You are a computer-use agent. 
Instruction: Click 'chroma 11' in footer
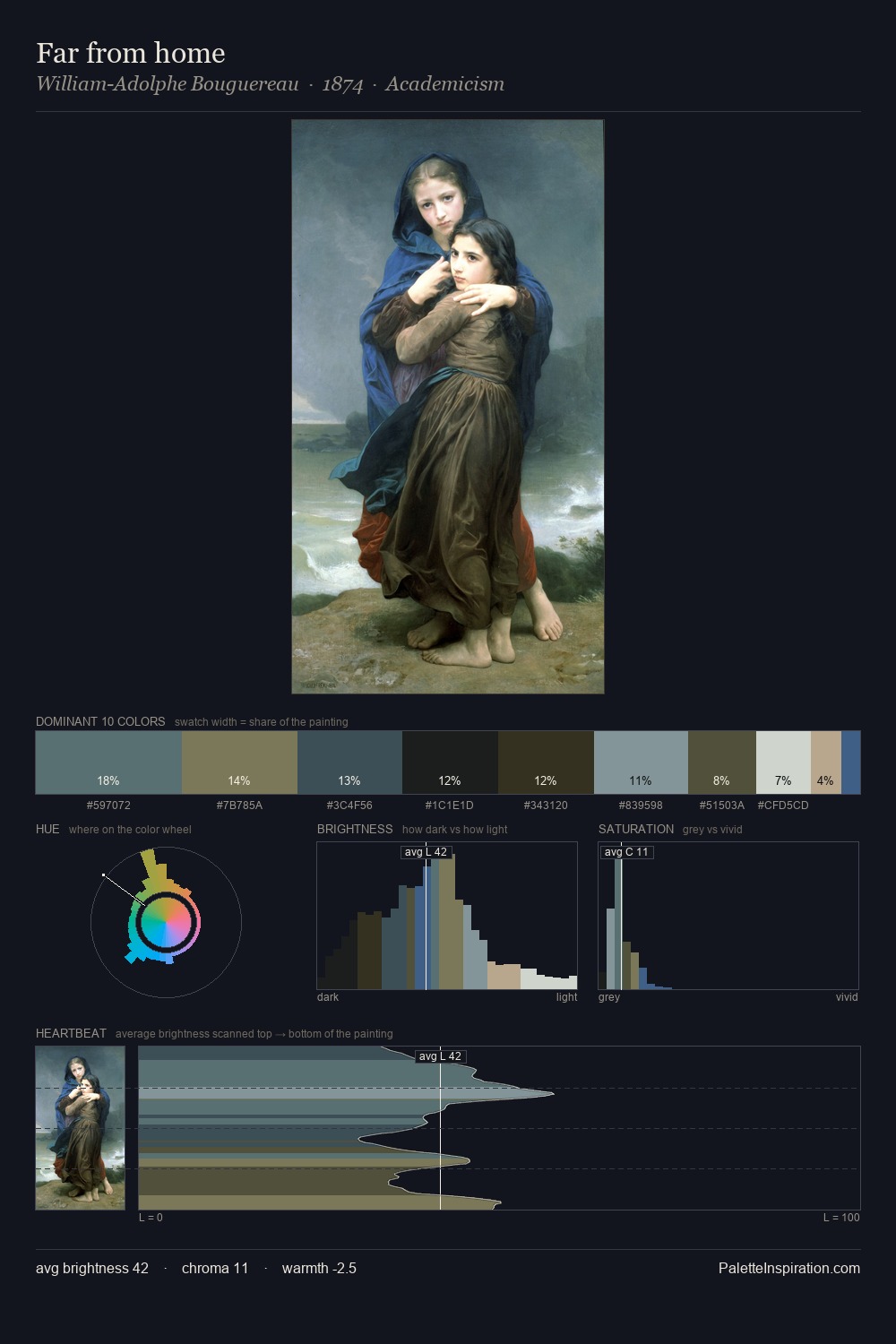point(215,1268)
